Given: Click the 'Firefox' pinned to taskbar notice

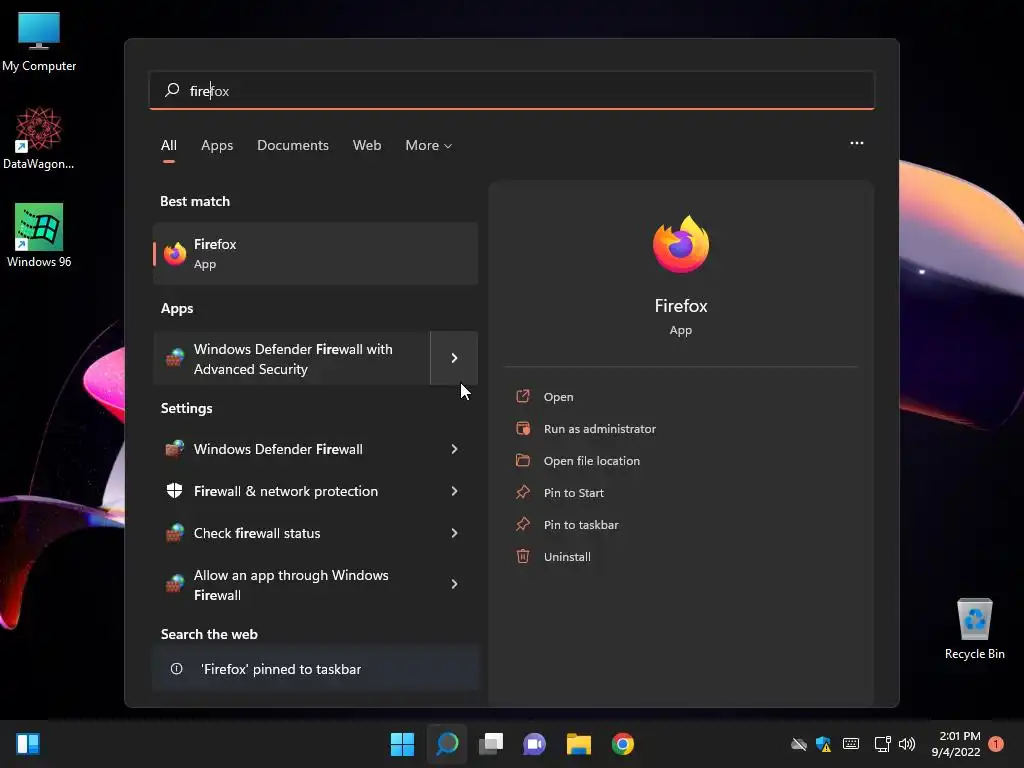Looking at the screenshot, I should click(x=315, y=669).
